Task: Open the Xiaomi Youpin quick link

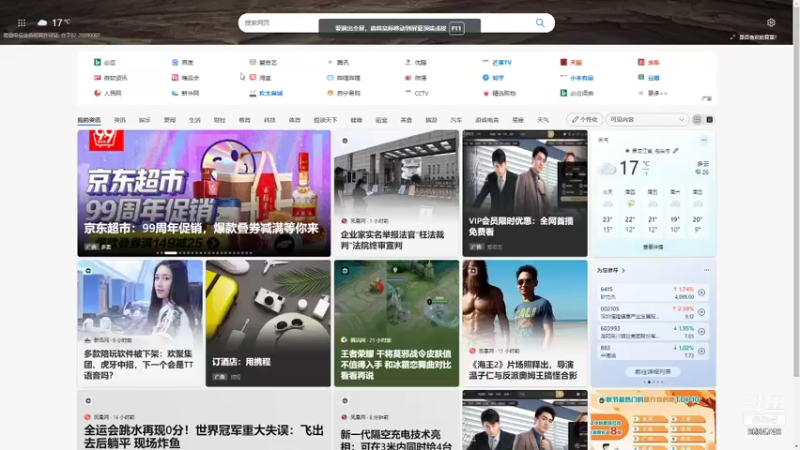Action: [577, 78]
